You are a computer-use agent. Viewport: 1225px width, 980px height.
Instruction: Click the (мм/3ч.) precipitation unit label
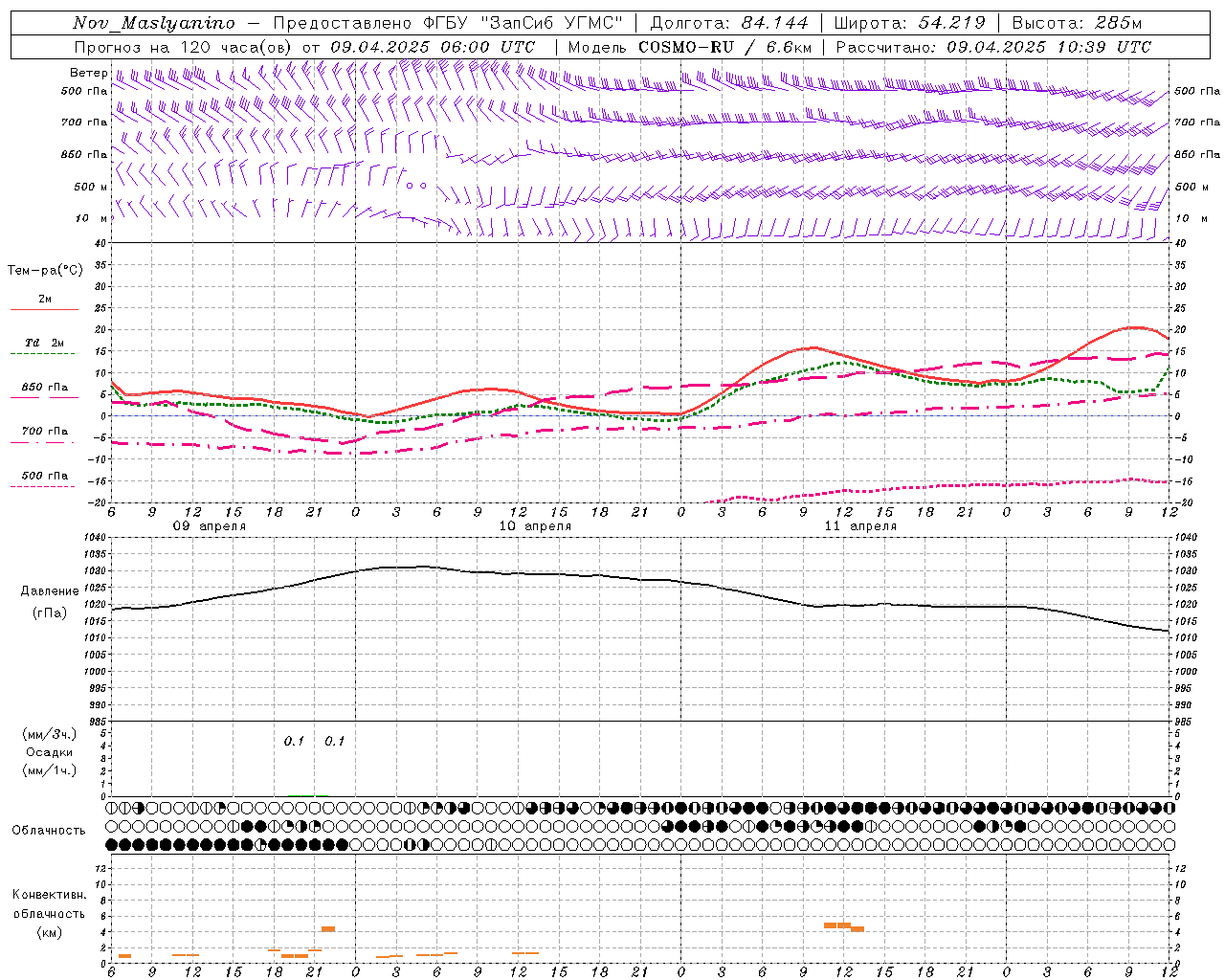click(x=50, y=734)
